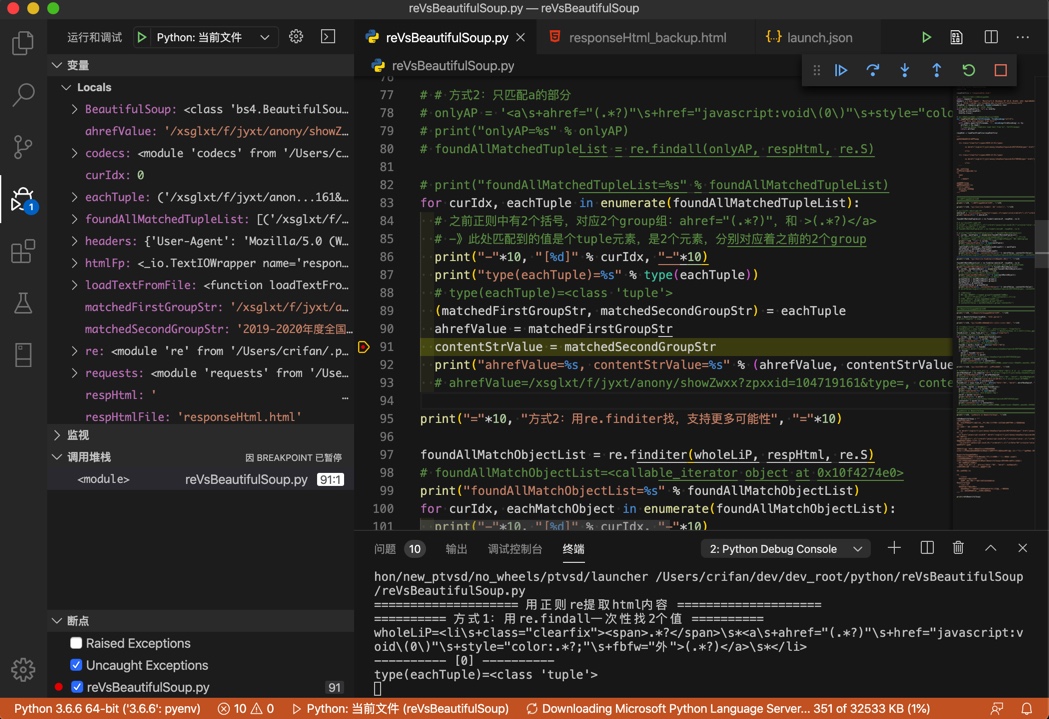This screenshot has width=1049, height=719.
Task: Open the Run and Debug view icon
Action: coord(23,199)
